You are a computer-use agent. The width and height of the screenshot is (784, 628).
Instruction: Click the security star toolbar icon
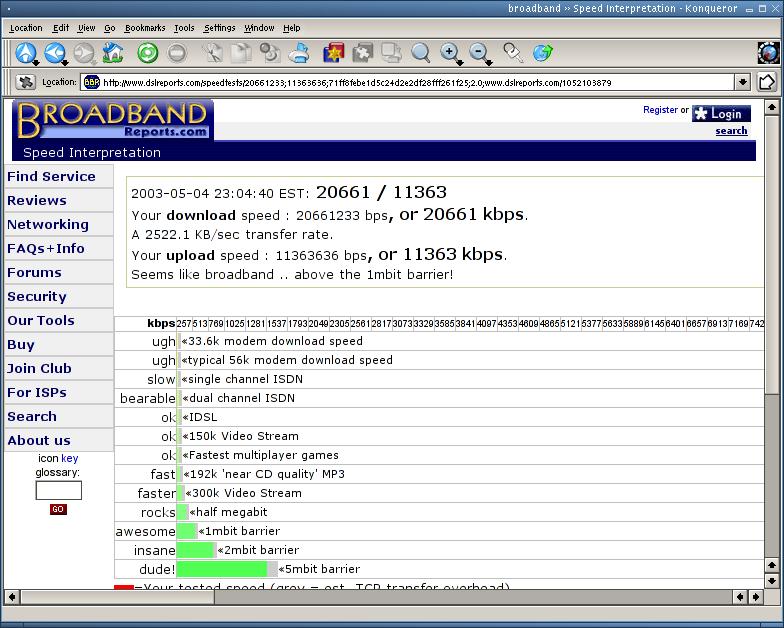334,52
